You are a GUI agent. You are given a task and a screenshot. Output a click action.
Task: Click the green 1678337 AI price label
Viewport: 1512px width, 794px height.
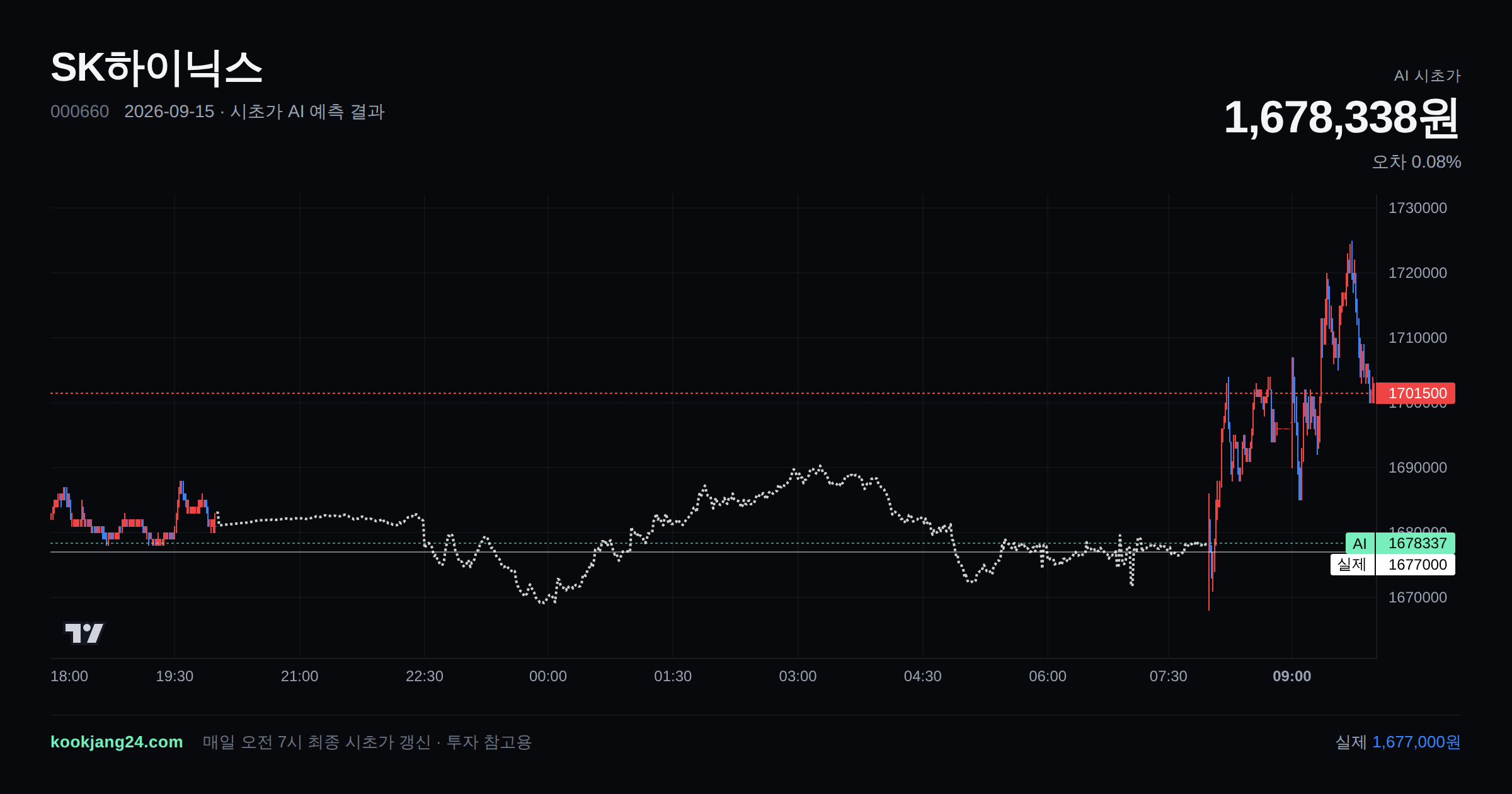click(x=1415, y=543)
